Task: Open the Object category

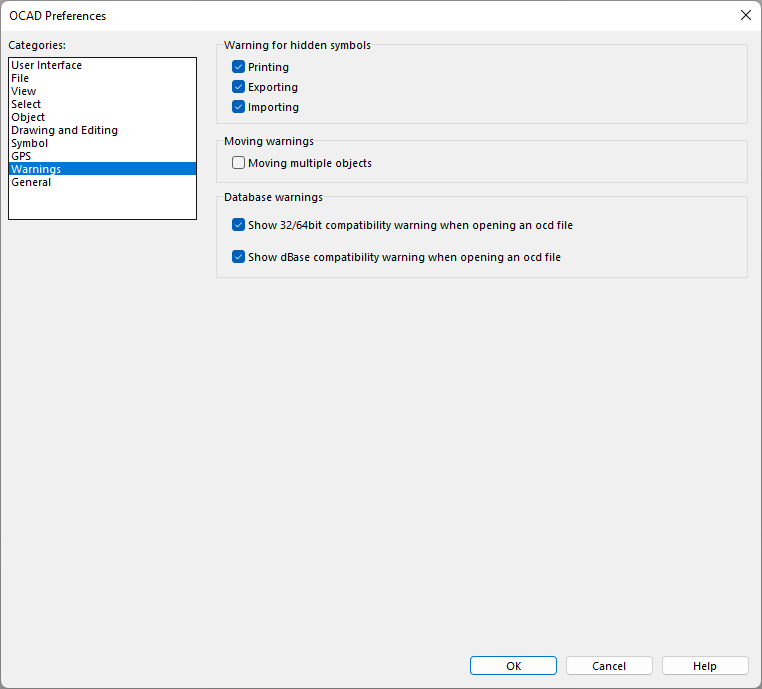Action: 103,117
